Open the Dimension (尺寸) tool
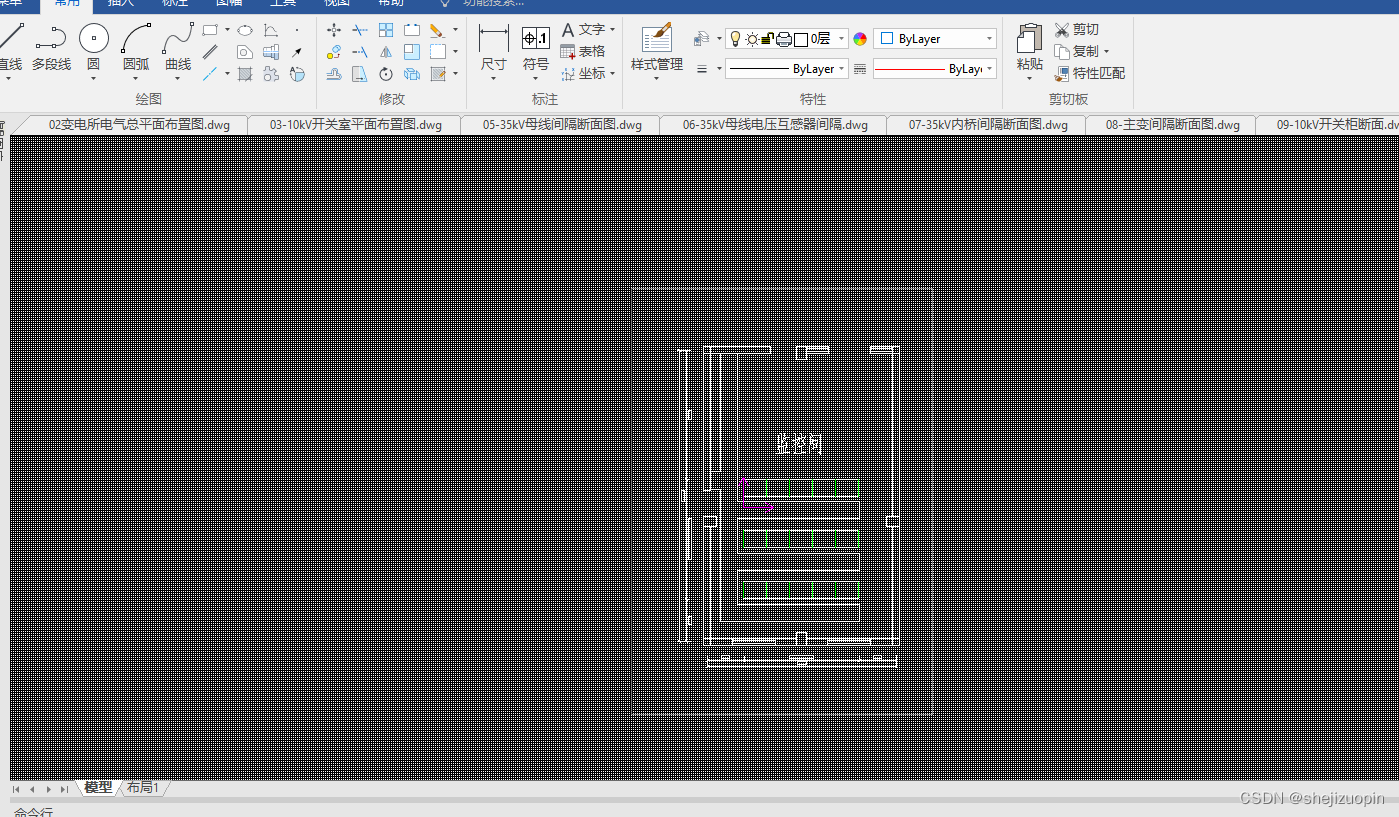The height and width of the screenshot is (817, 1399). [494, 47]
